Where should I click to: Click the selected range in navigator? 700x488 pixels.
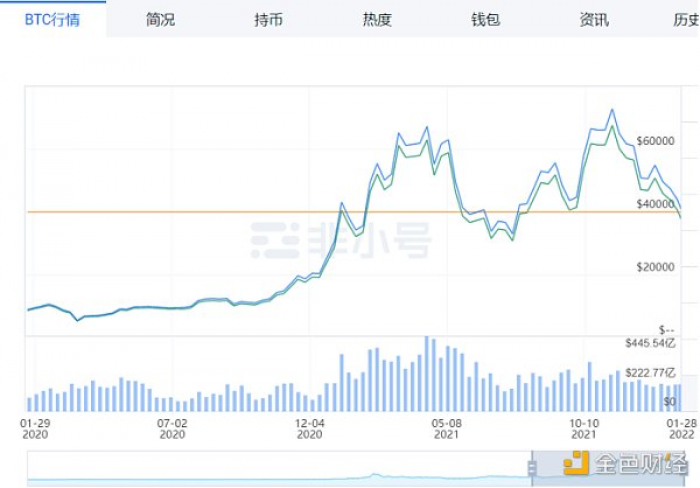tap(608, 468)
